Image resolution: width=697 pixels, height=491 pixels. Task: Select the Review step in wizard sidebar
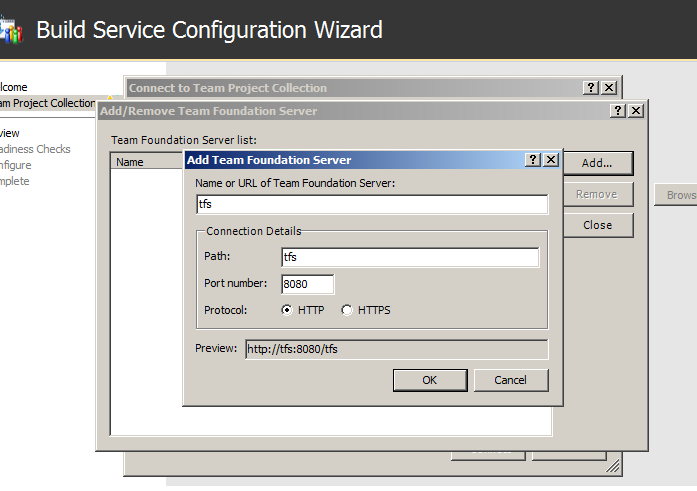click(10, 133)
